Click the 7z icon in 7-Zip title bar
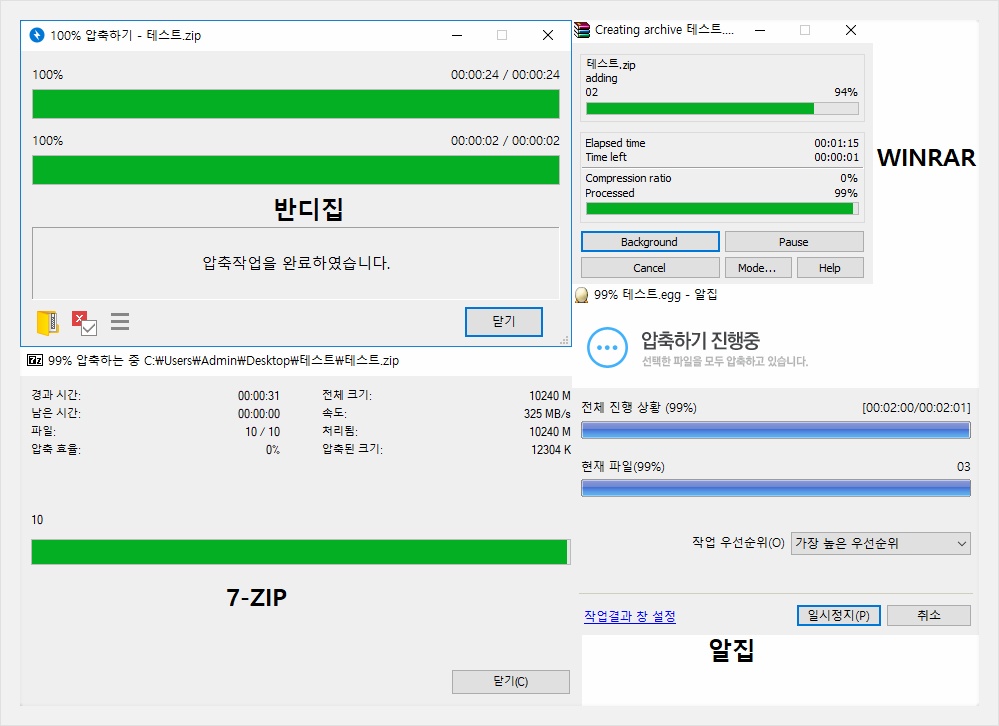 [35, 360]
